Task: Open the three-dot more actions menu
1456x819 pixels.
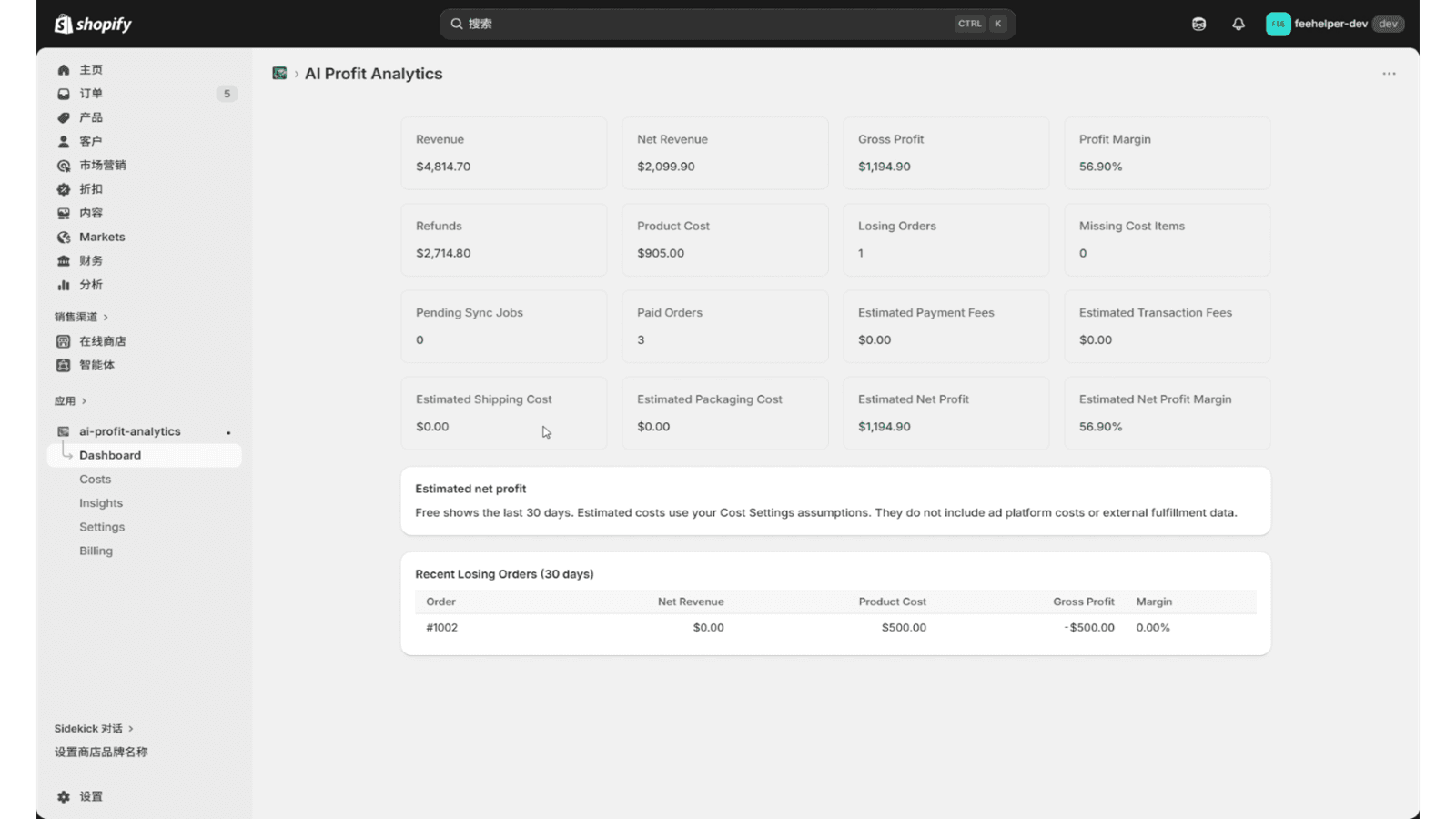Action: point(1389,74)
